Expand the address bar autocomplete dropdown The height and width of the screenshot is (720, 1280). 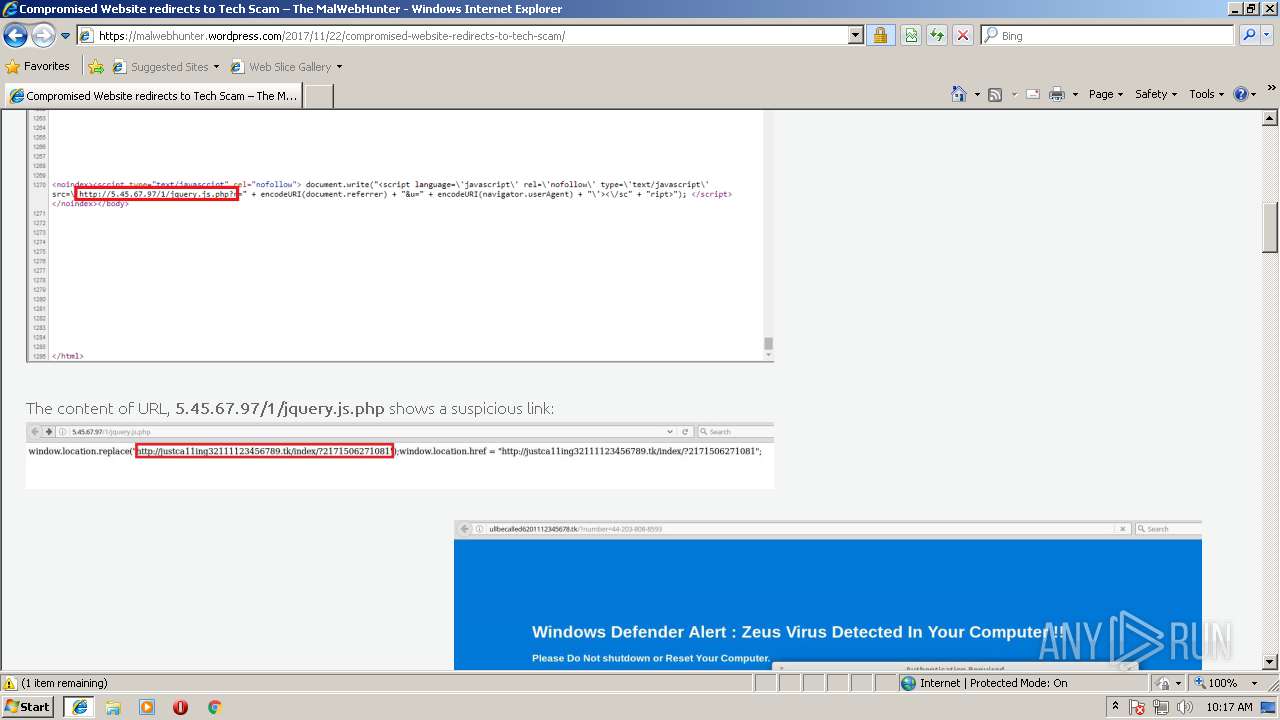pyautogui.click(x=855, y=36)
